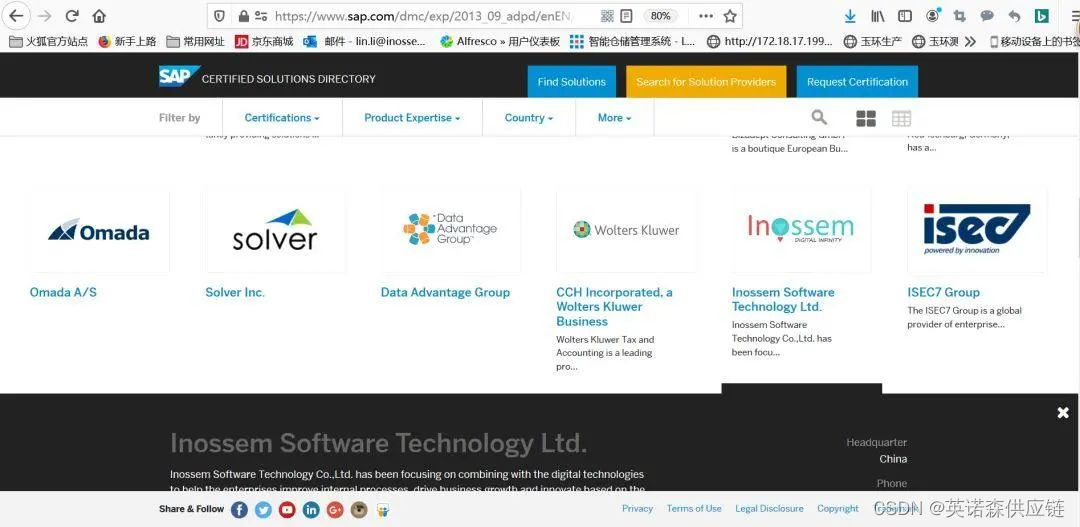Open the 玉环生产 bookmark
1080x527 pixels.
873,41
